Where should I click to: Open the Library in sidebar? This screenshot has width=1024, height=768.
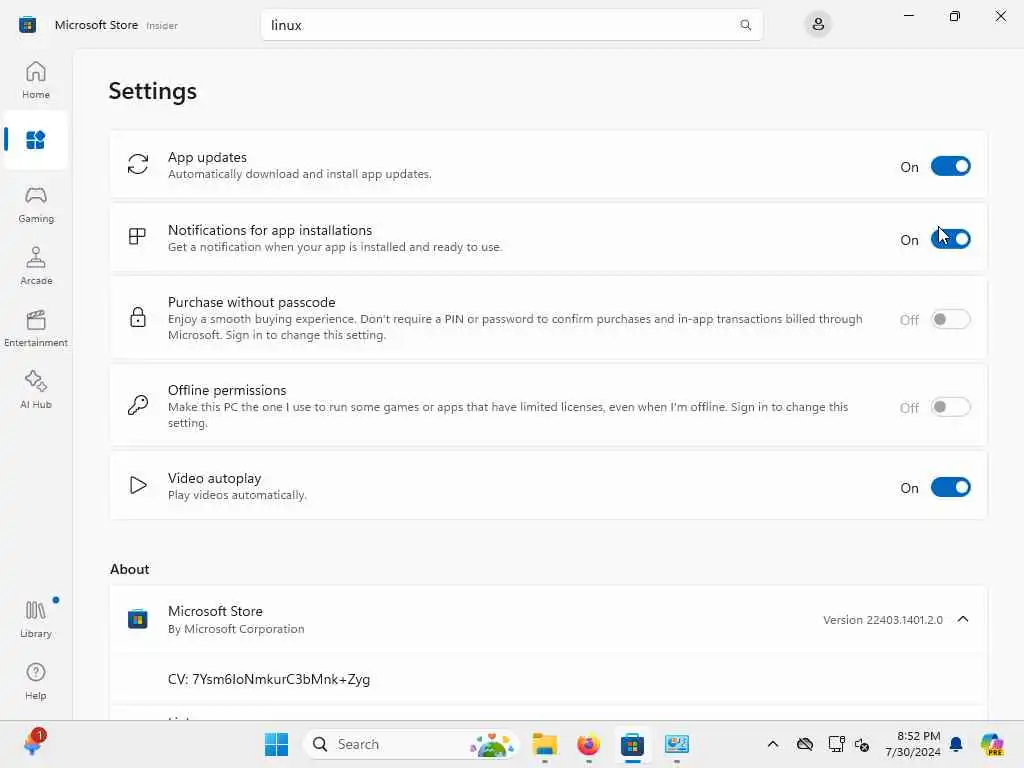tap(35, 618)
